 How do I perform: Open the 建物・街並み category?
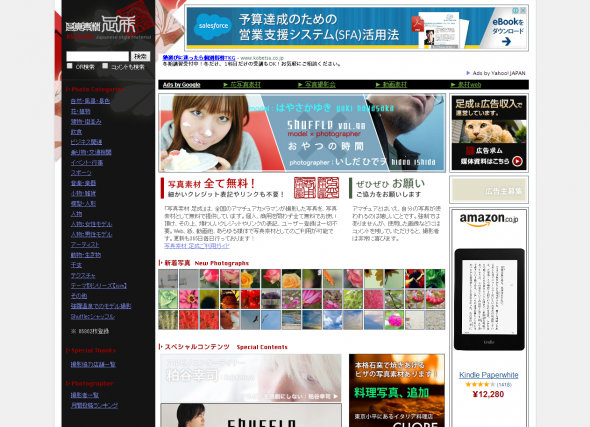pos(86,122)
